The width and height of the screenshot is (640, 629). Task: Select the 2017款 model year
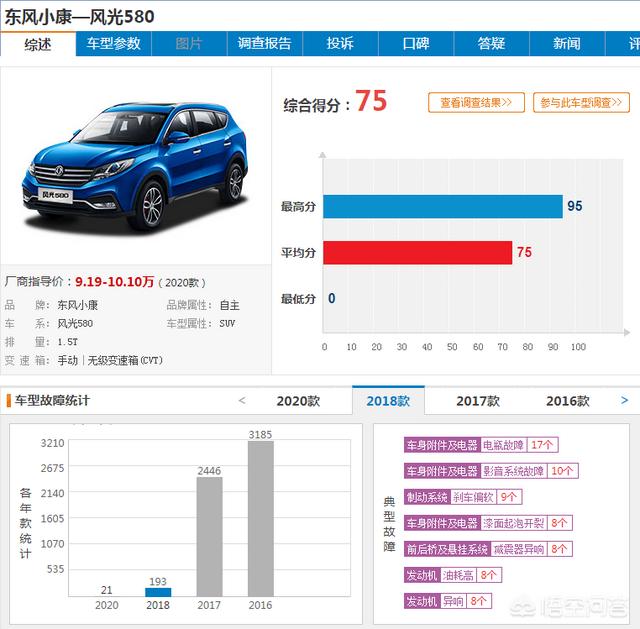pos(478,401)
